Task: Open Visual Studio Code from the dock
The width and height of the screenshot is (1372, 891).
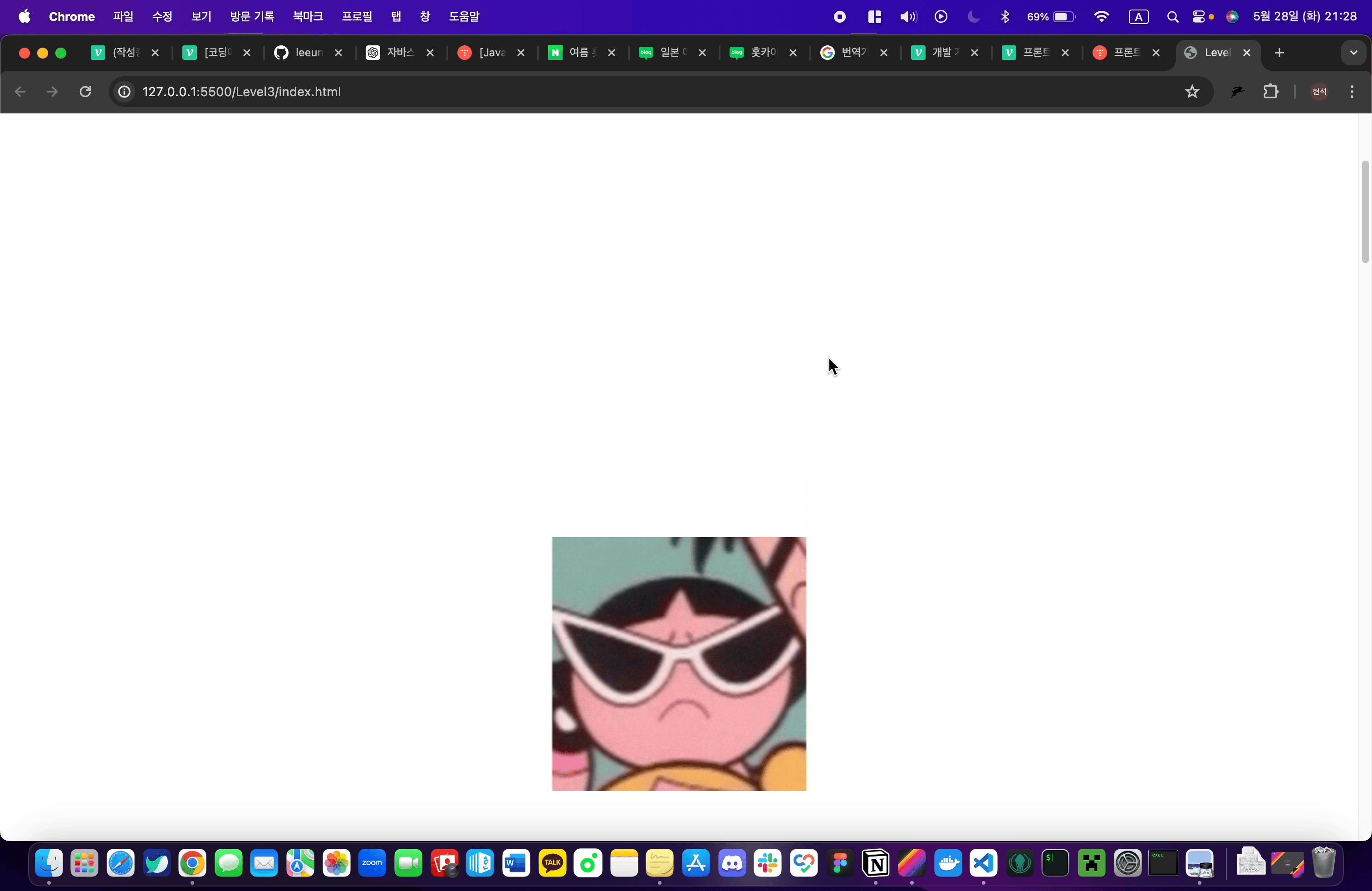Action: point(984,863)
